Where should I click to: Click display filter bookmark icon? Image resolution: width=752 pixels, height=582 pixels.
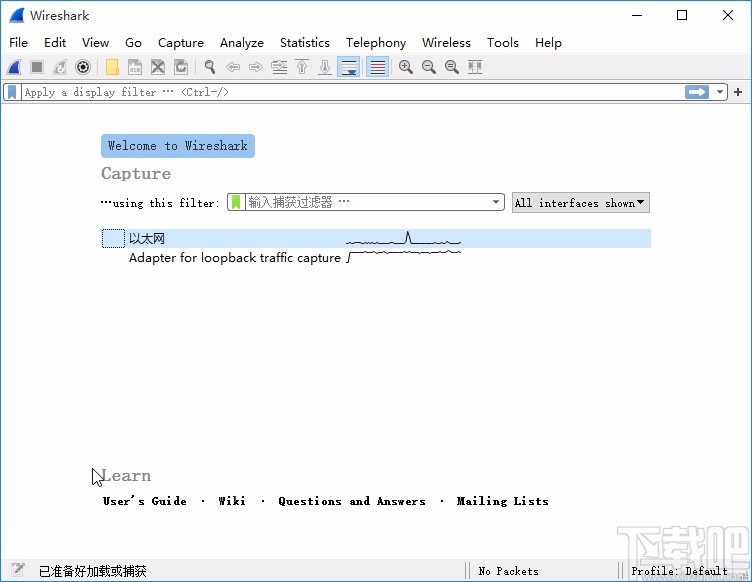click(12, 92)
